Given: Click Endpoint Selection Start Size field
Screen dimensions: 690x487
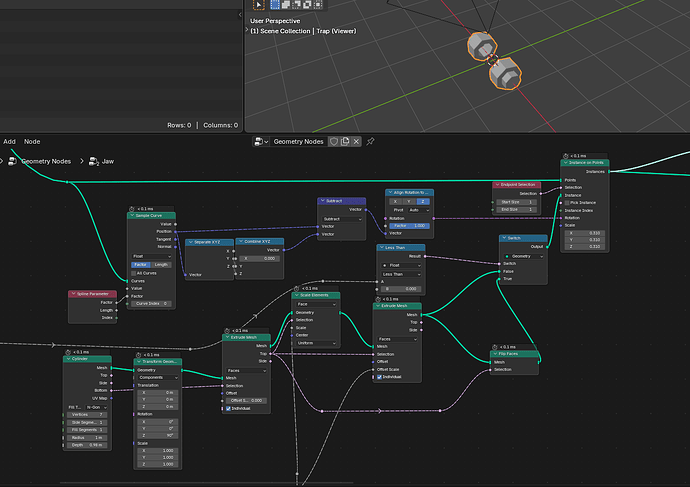Looking at the screenshot, I should click(x=517, y=202).
